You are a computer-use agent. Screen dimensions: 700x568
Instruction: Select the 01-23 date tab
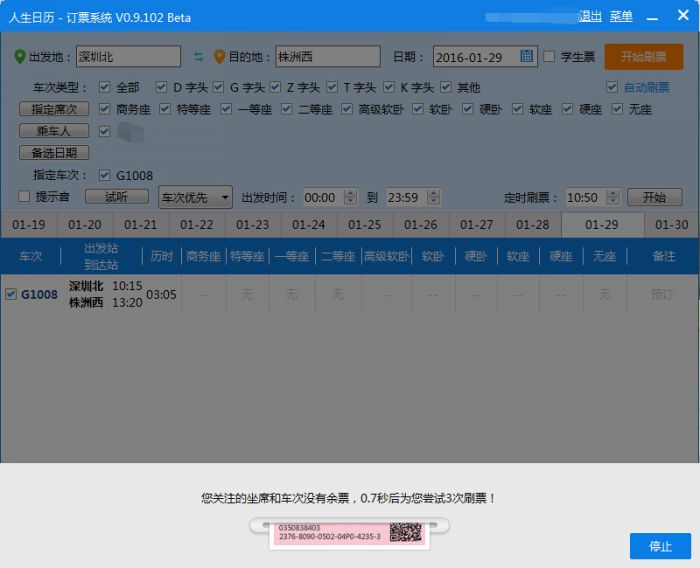[x=253, y=225]
